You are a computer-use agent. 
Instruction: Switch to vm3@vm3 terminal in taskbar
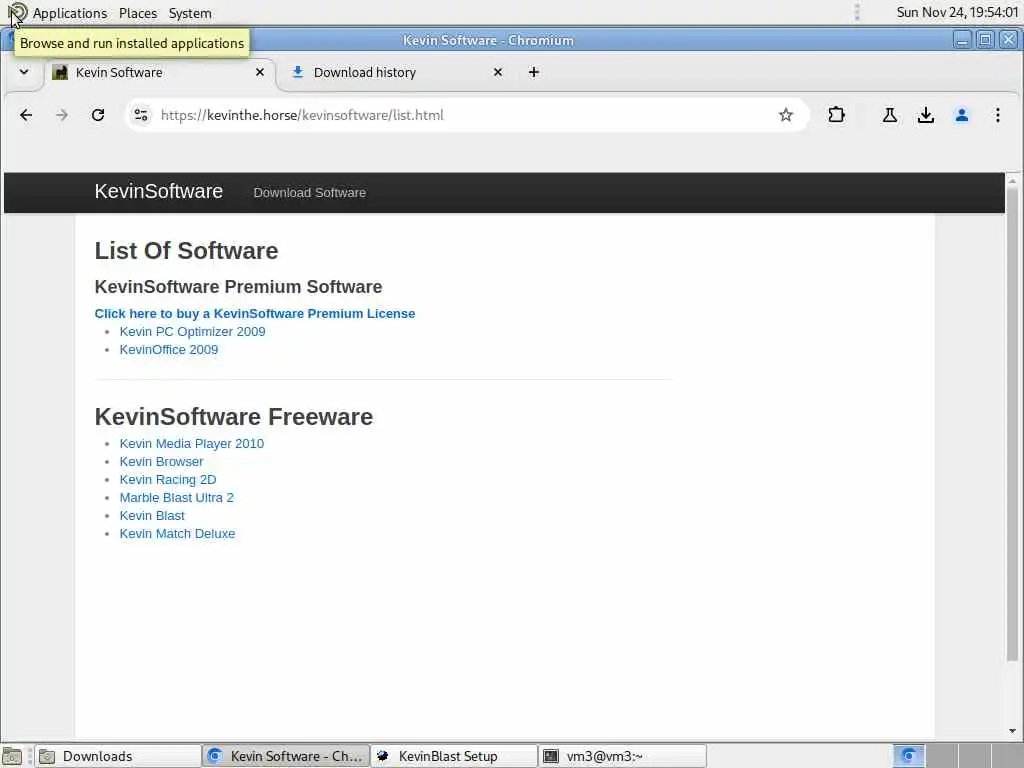pos(622,756)
